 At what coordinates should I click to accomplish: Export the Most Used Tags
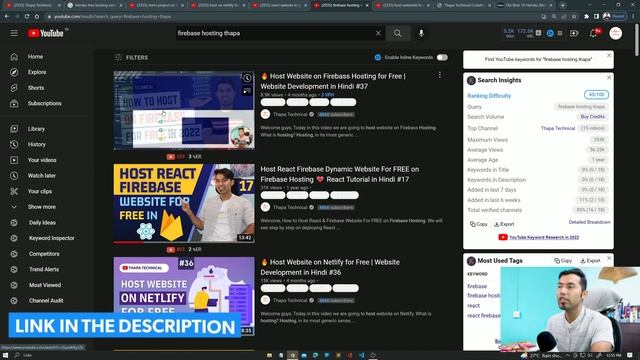pyautogui.click(x=590, y=260)
